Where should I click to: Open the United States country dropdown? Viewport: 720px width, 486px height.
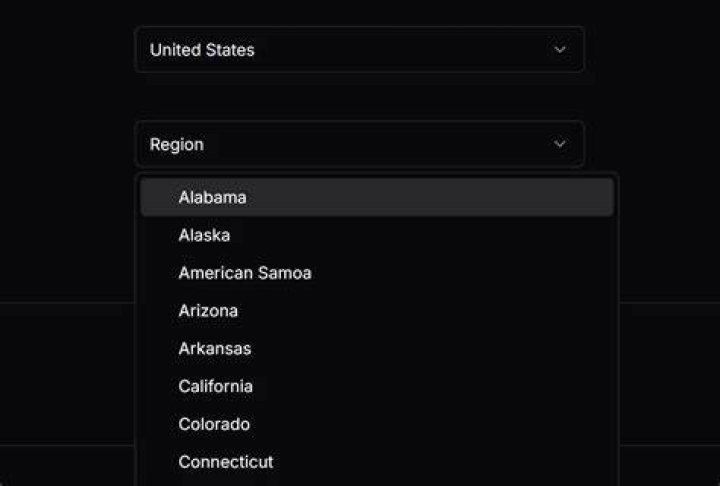360,50
